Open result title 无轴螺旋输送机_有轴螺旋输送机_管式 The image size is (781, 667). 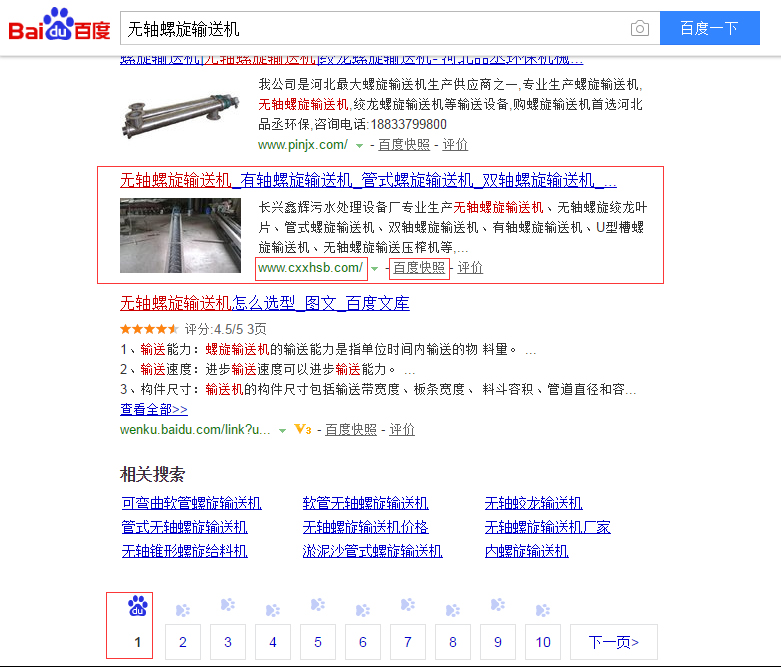(x=368, y=180)
